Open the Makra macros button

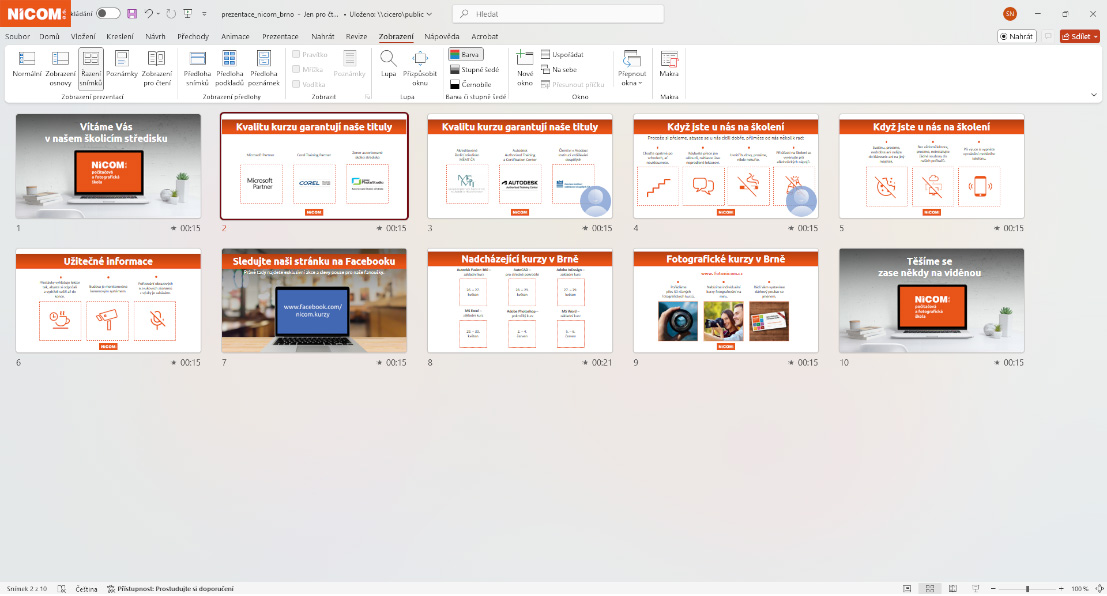[669, 66]
